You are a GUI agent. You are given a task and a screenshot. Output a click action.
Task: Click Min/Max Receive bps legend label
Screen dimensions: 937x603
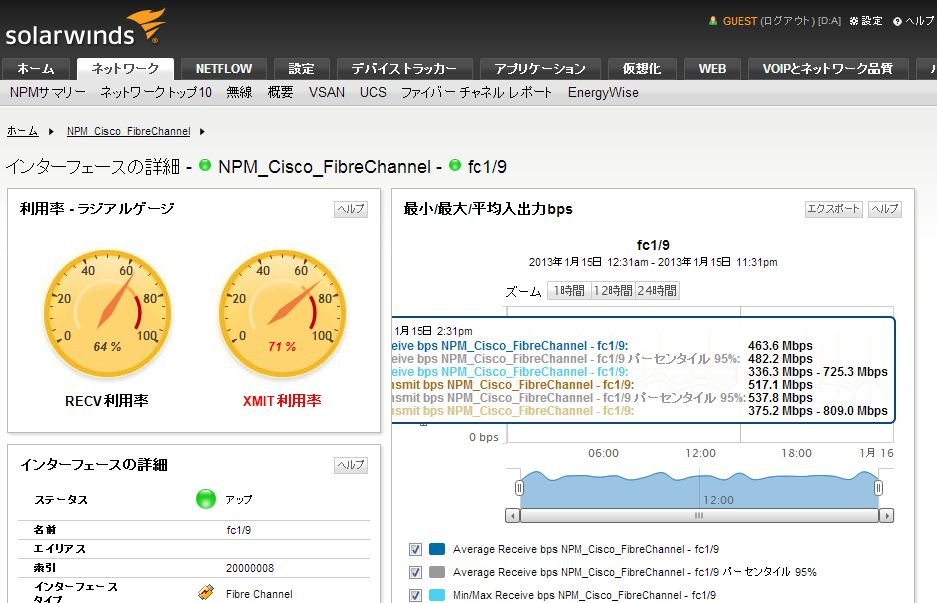(x=584, y=595)
